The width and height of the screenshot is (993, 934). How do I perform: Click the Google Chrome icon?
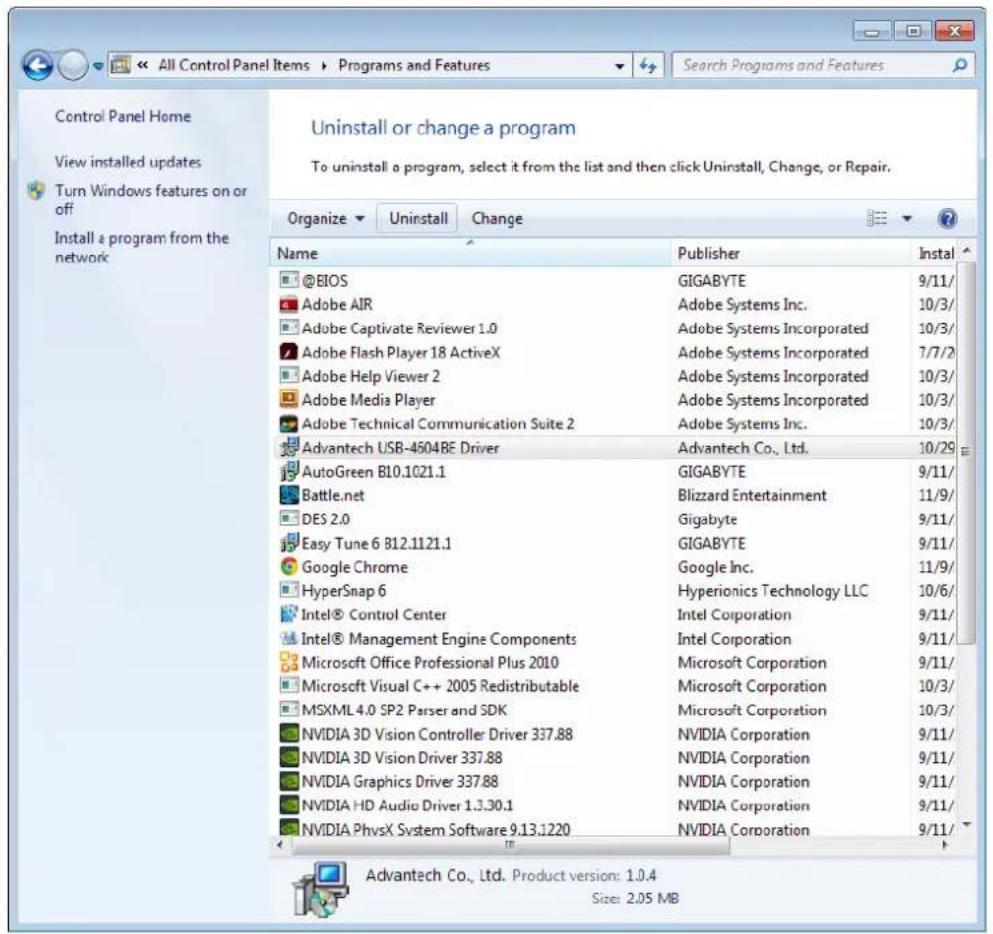289,567
